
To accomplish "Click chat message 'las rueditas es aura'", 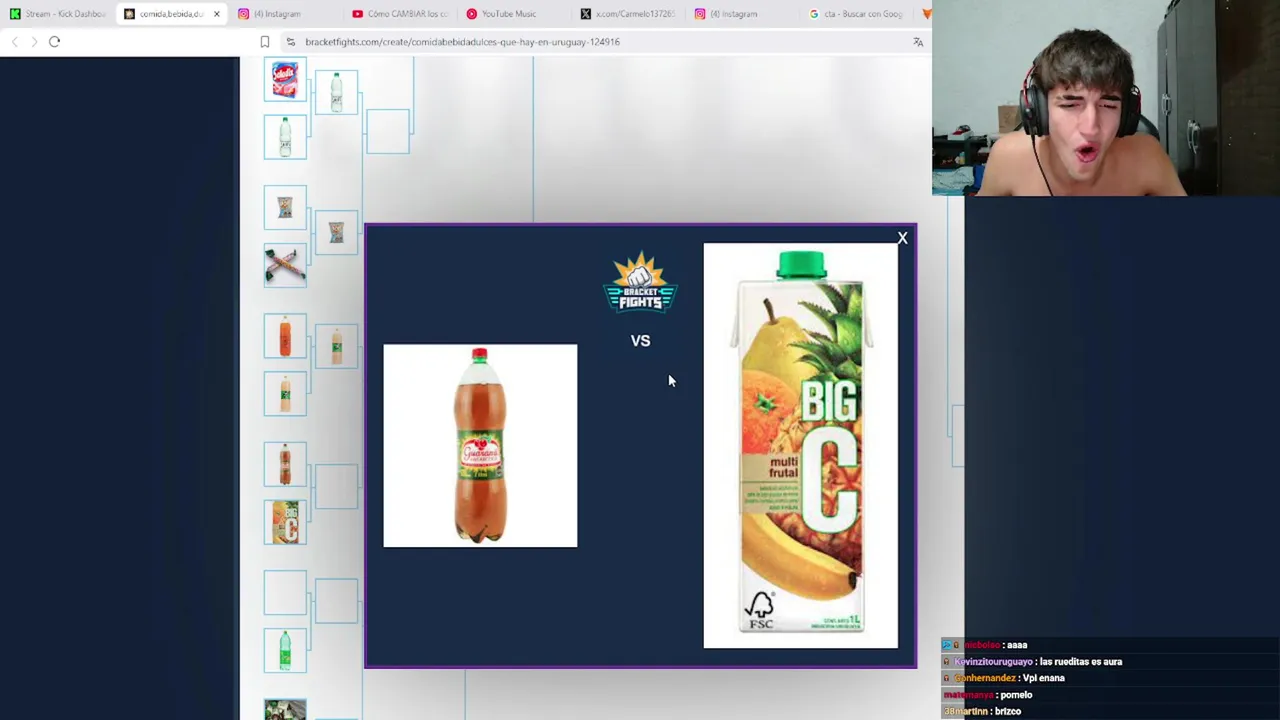I will (1080, 662).
